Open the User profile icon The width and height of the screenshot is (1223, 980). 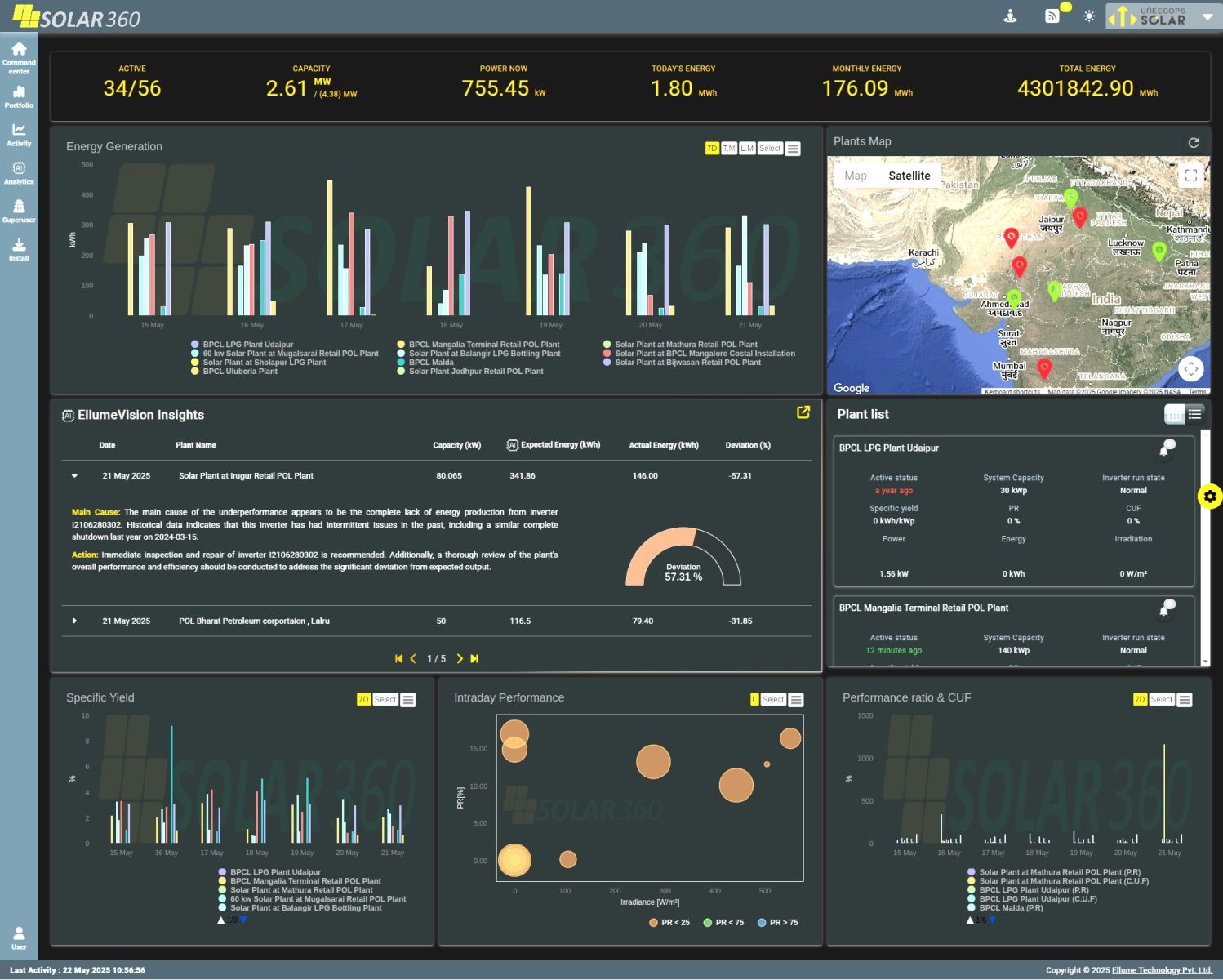(x=19, y=938)
